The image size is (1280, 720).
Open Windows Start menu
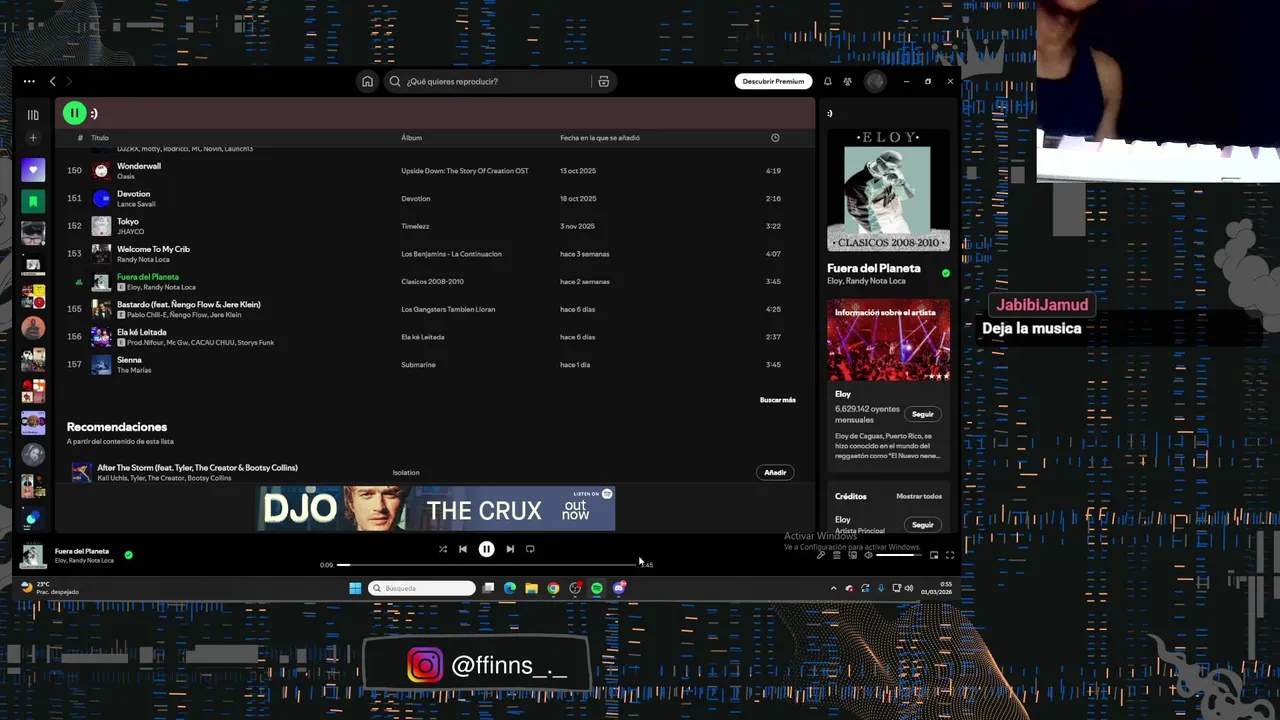pyautogui.click(x=355, y=588)
